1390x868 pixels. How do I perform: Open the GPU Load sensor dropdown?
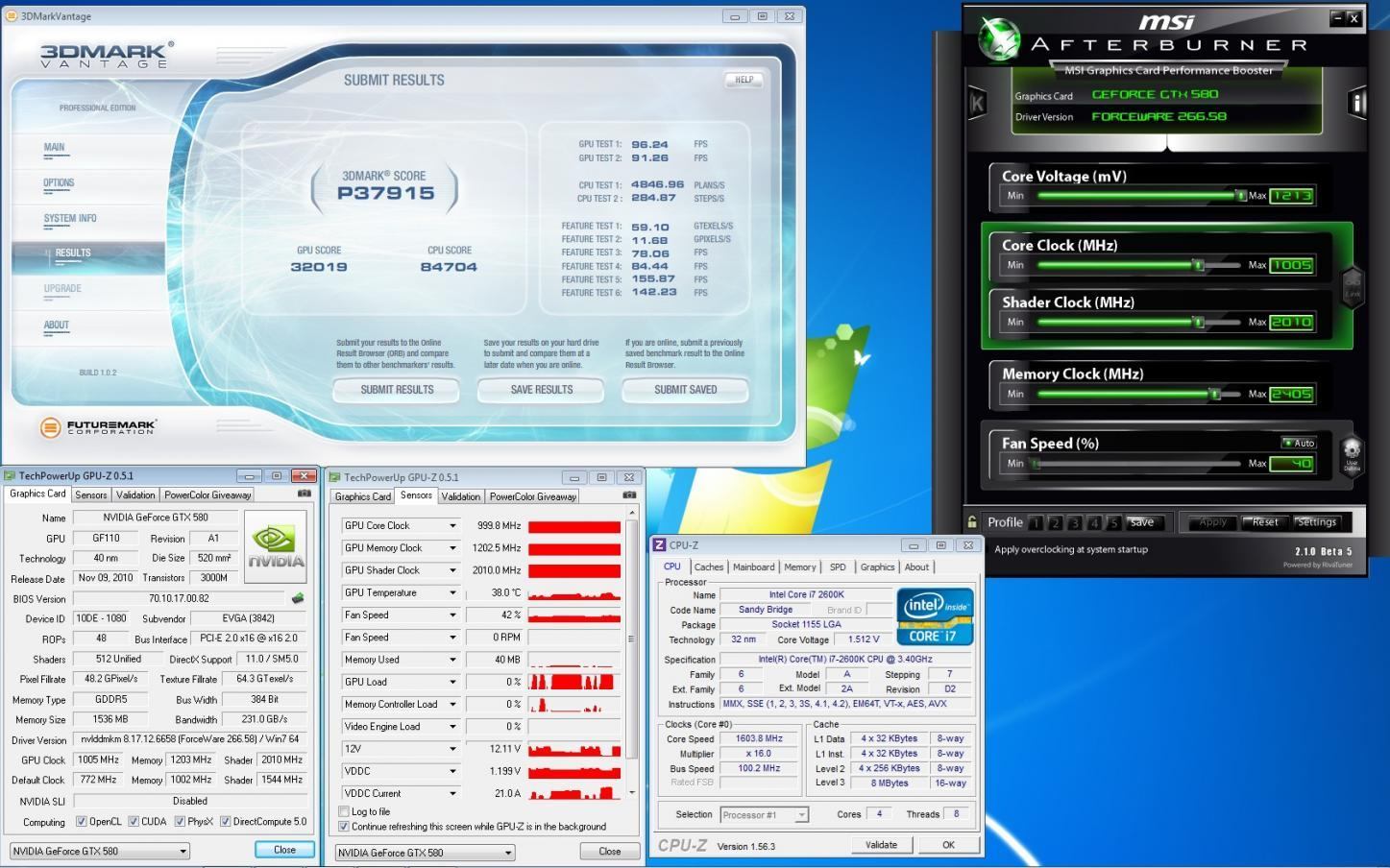coord(452,682)
